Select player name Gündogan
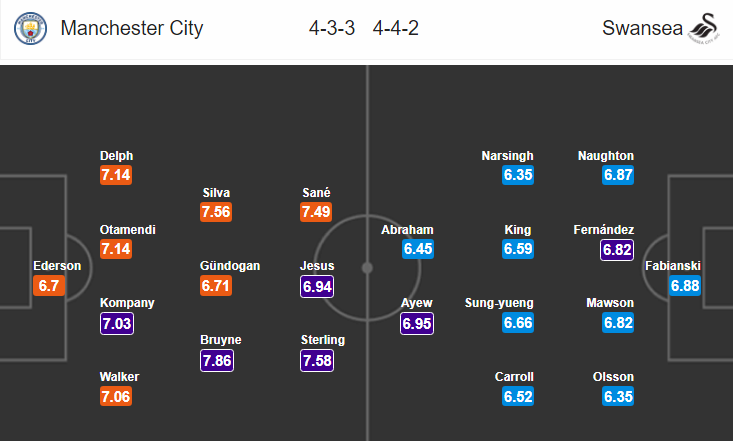Viewport: 733px width, 441px height. click(230, 266)
